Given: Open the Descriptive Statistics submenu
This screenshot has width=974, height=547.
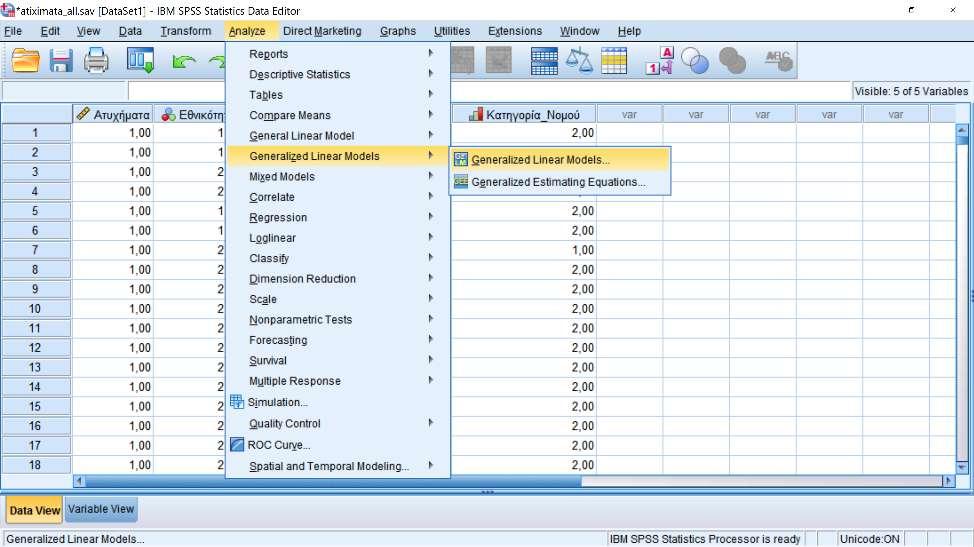Looking at the screenshot, I should tap(339, 75).
